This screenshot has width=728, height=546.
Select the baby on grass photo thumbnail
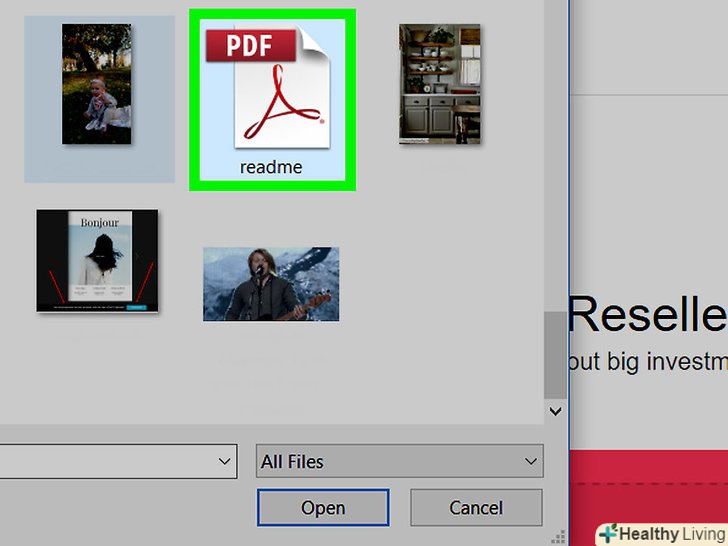(x=97, y=84)
